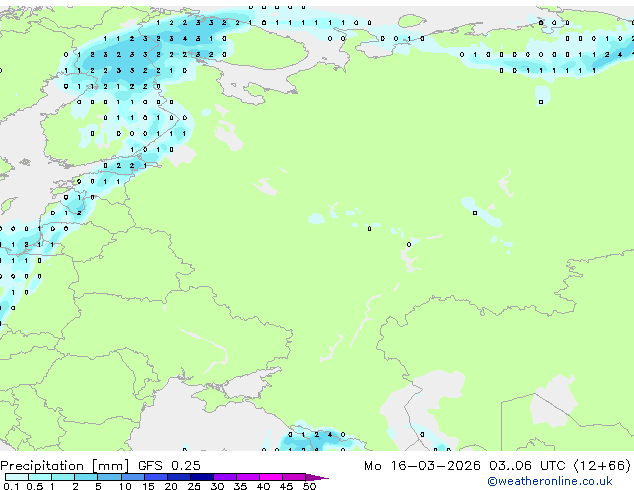Click the '35' legend scale label
This screenshot has width=634, height=490.
click(240, 486)
